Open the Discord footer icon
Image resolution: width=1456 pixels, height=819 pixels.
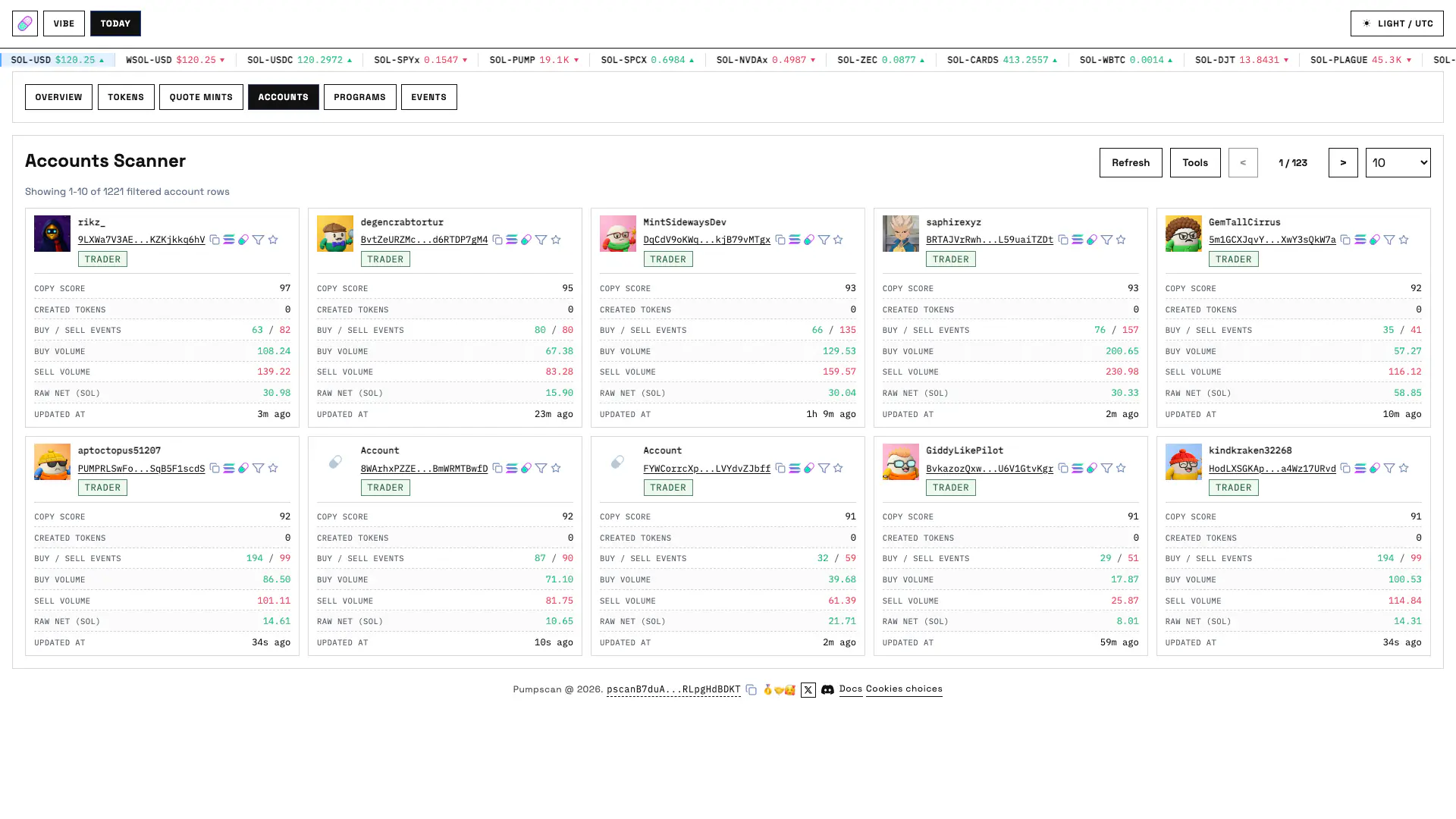click(828, 689)
